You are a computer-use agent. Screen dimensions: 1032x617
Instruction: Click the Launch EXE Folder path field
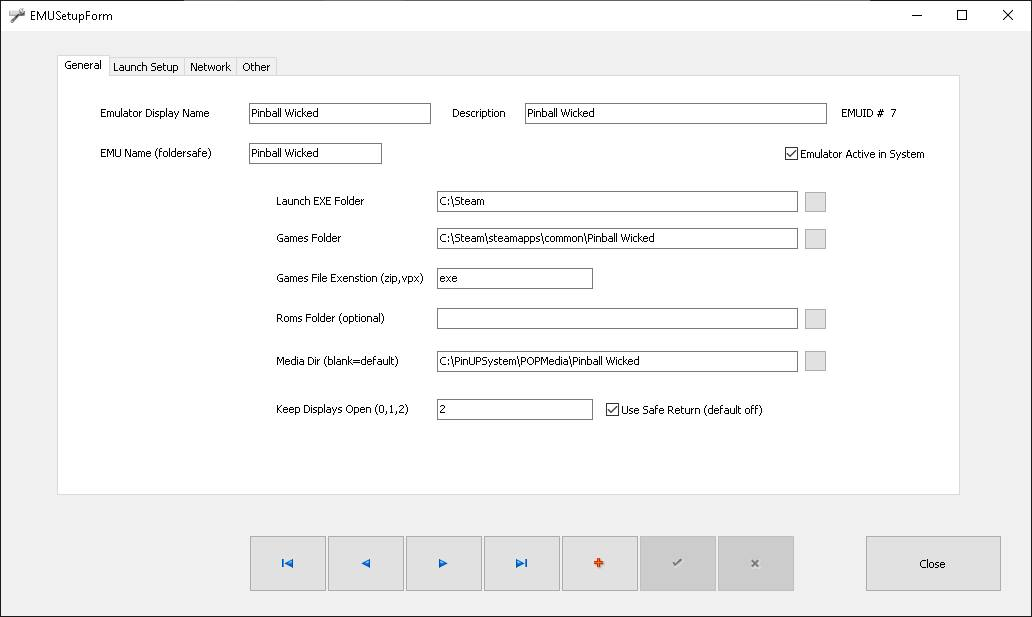[617, 201]
